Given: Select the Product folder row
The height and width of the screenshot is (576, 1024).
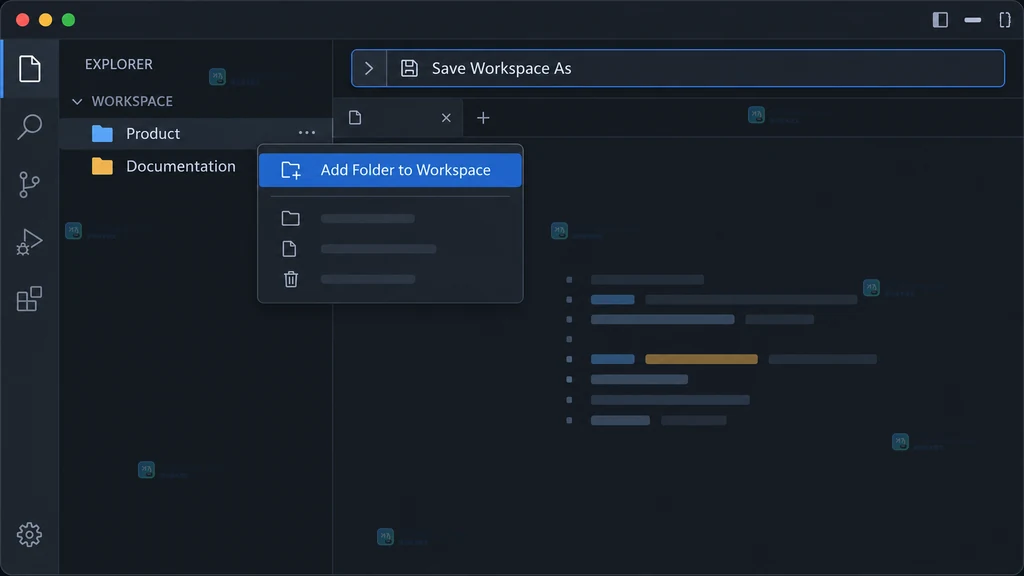Looking at the screenshot, I should 196,134.
